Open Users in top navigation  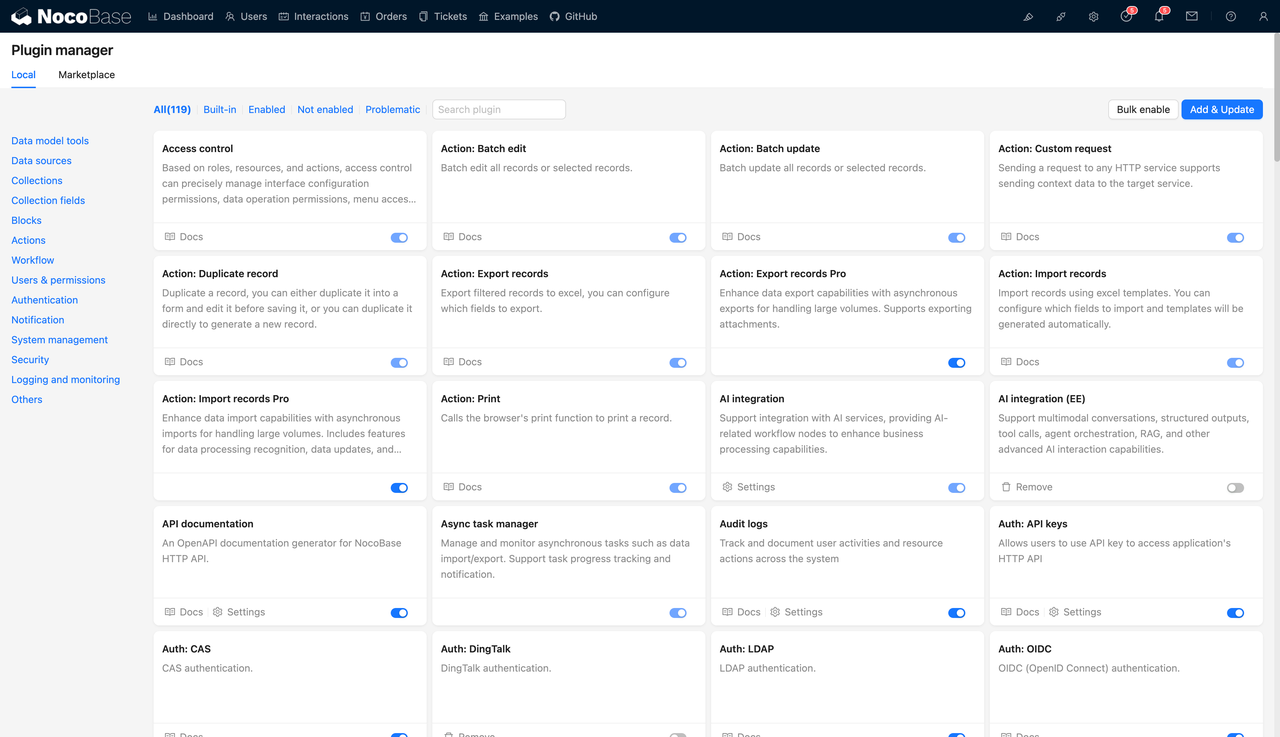pyautogui.click(x=246, y=17)
